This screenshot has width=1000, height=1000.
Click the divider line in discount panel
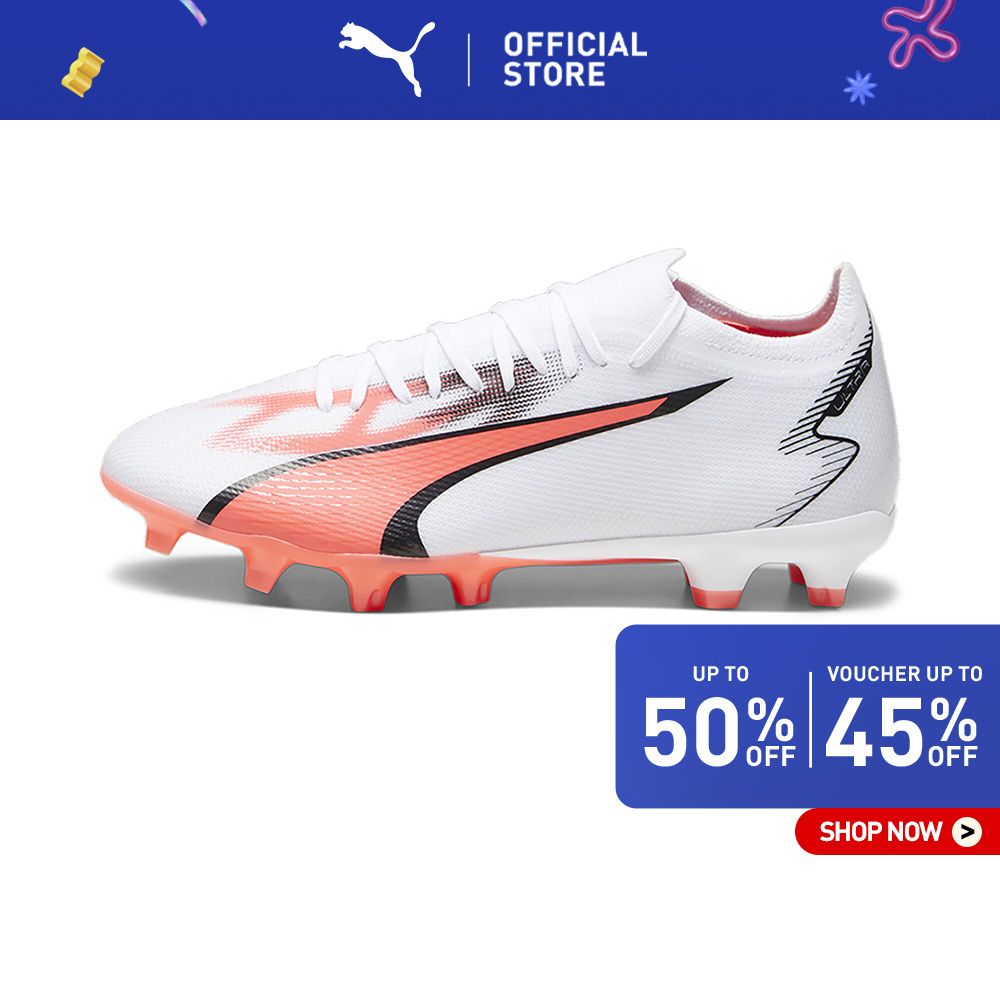coord(811,719)
